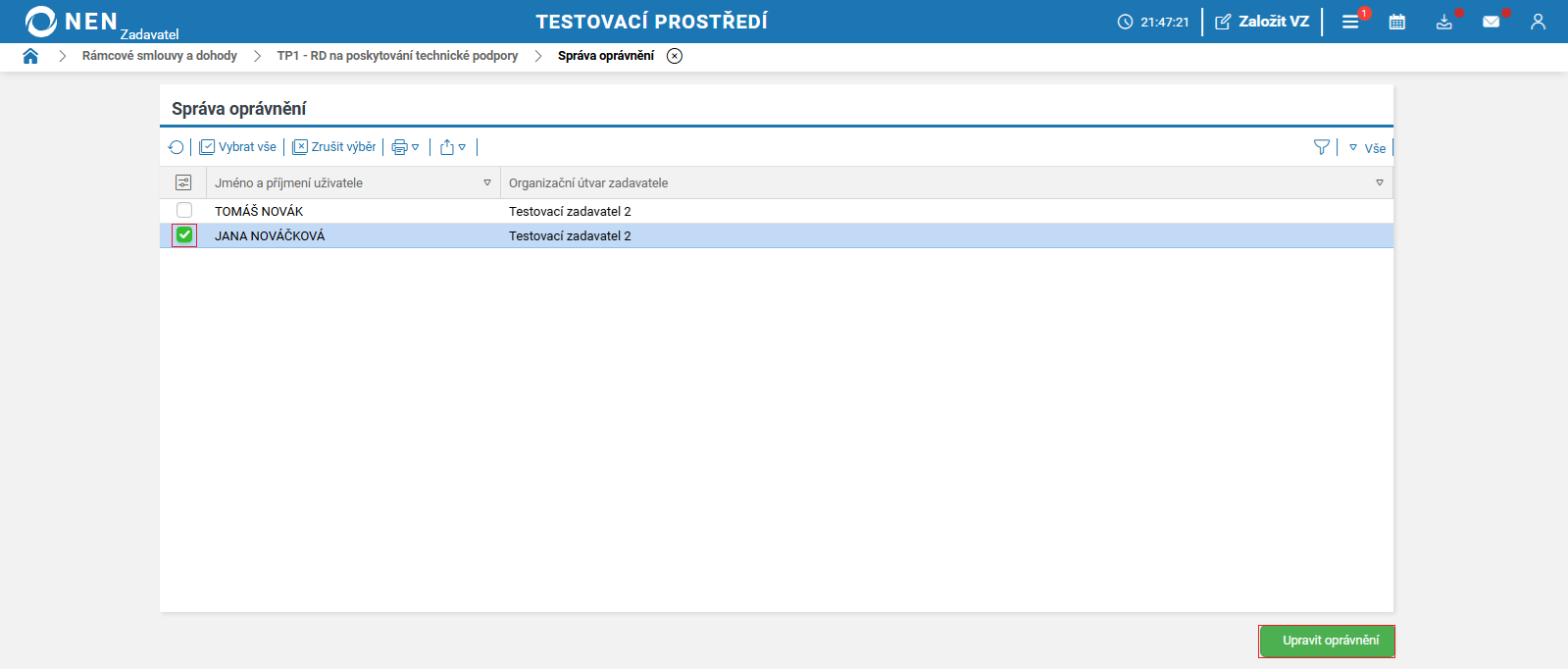Screen dimensions: 1568x669
Task: Open the calendar icon in header
Action: point(1397,22)
